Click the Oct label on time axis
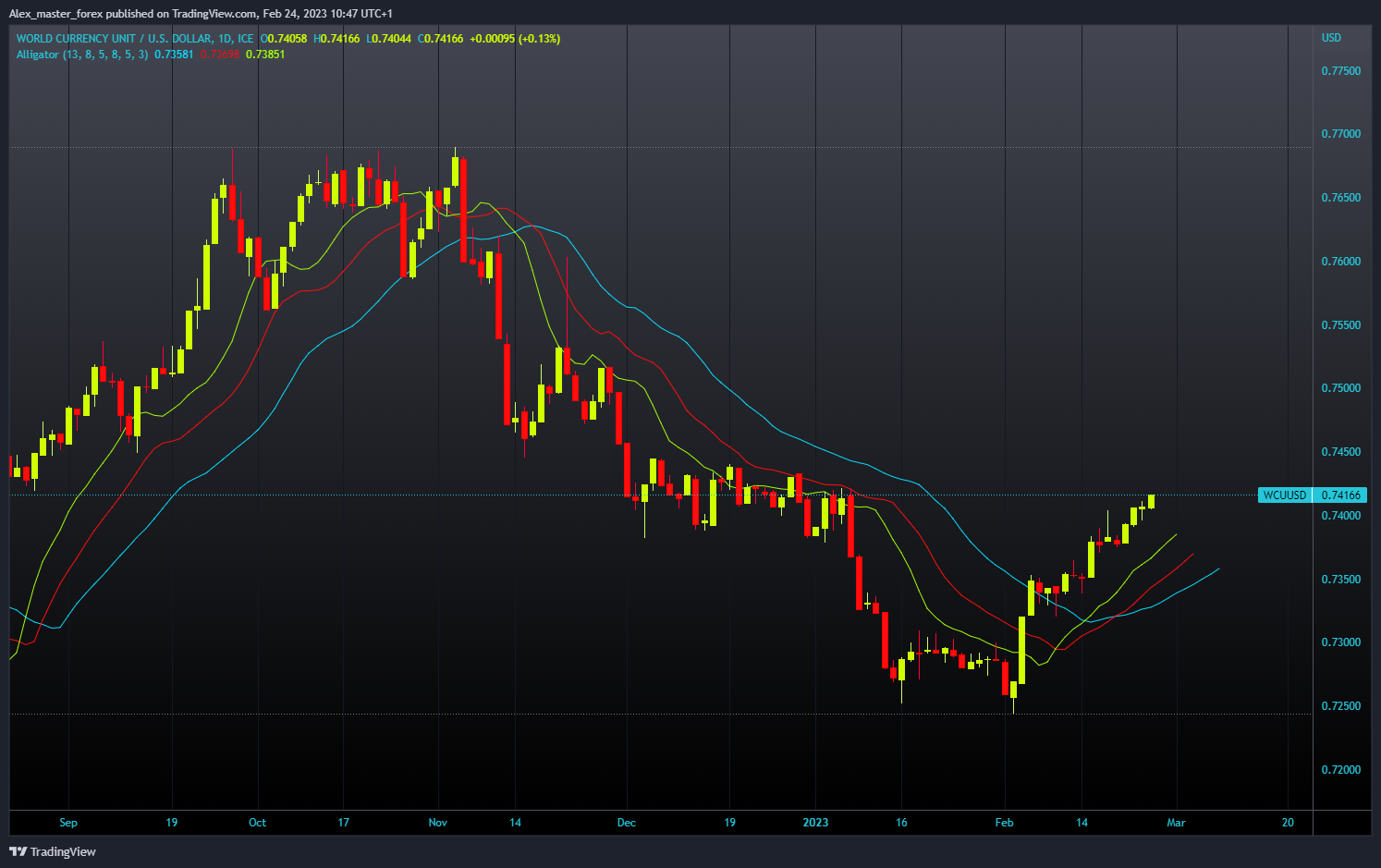 point(257,823)
